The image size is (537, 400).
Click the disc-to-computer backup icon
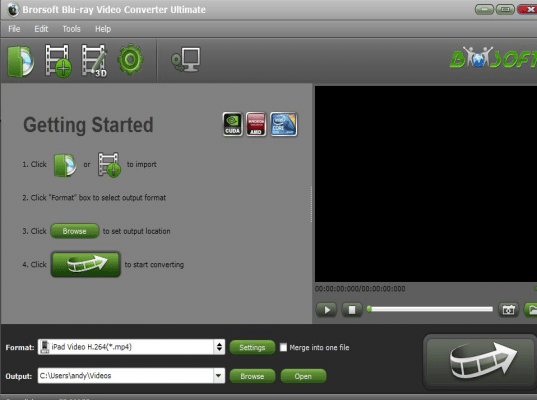click(186, 60)
